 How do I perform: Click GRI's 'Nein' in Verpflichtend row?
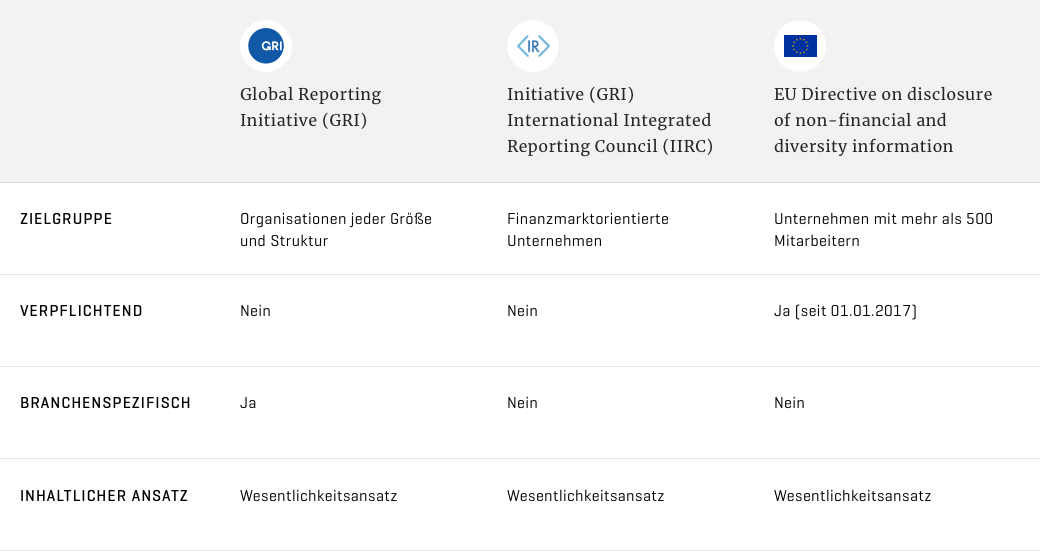(x=255, y=311)
